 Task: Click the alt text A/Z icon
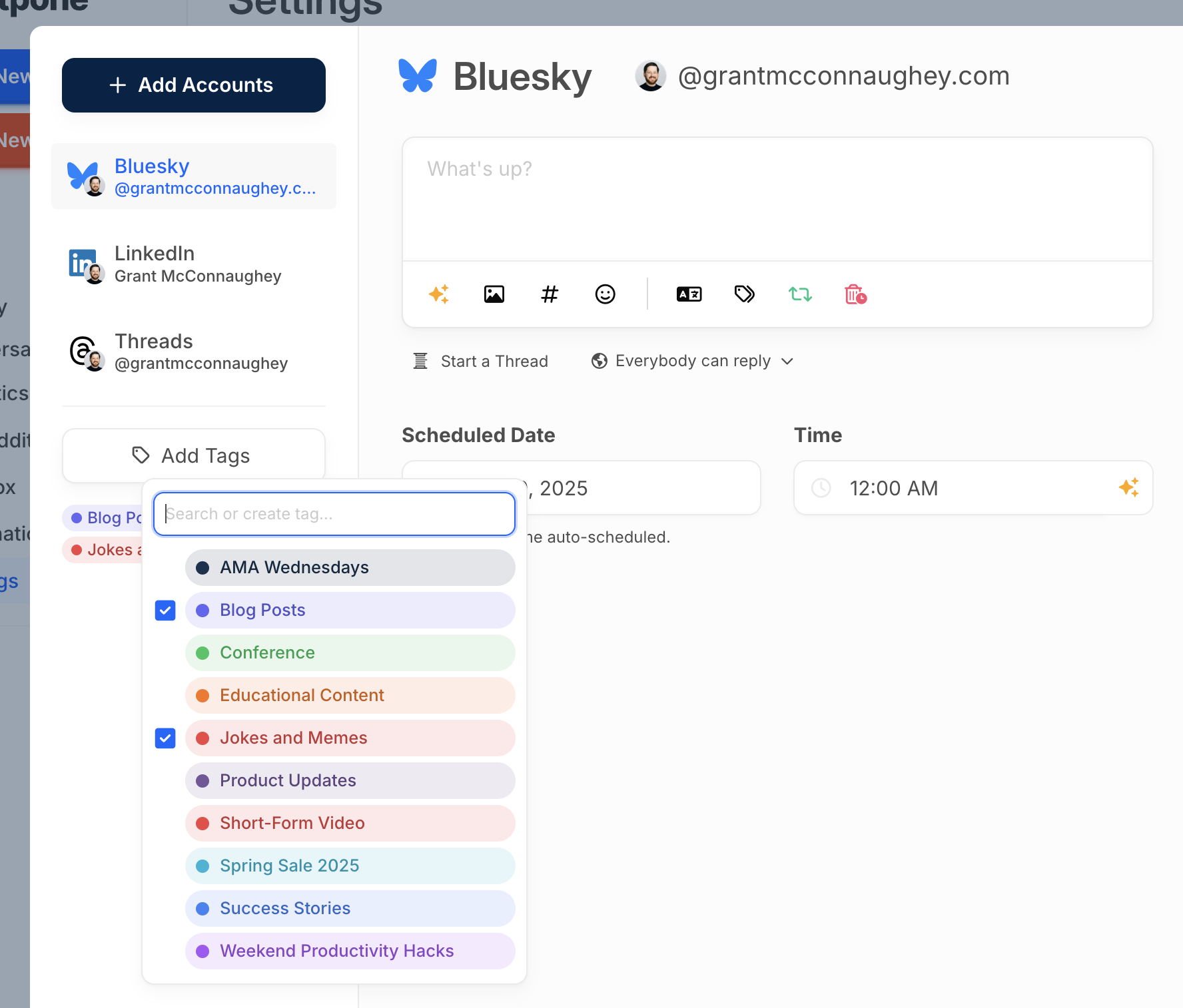click(x=689, y=294)
